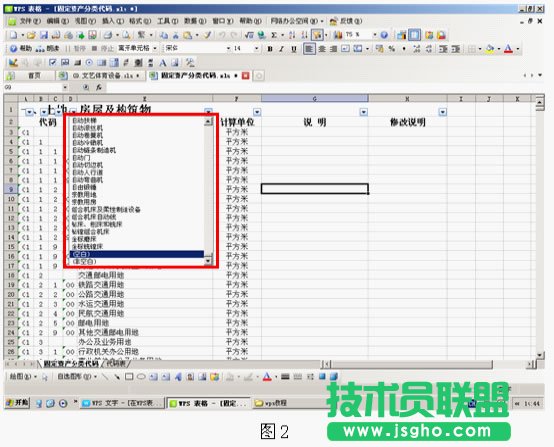Click the decrease indent icon
Screen dimensions: 554x447
pos(443,49)
